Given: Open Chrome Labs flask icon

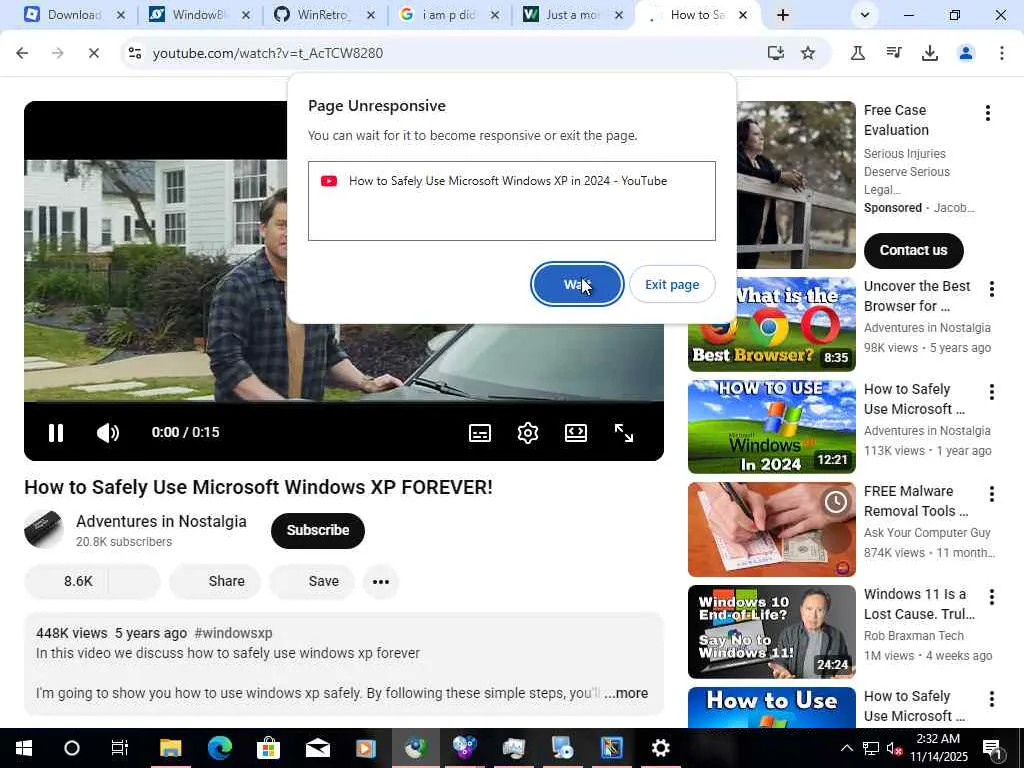Looking at the screenshot, I should click(x=857, y=53).
